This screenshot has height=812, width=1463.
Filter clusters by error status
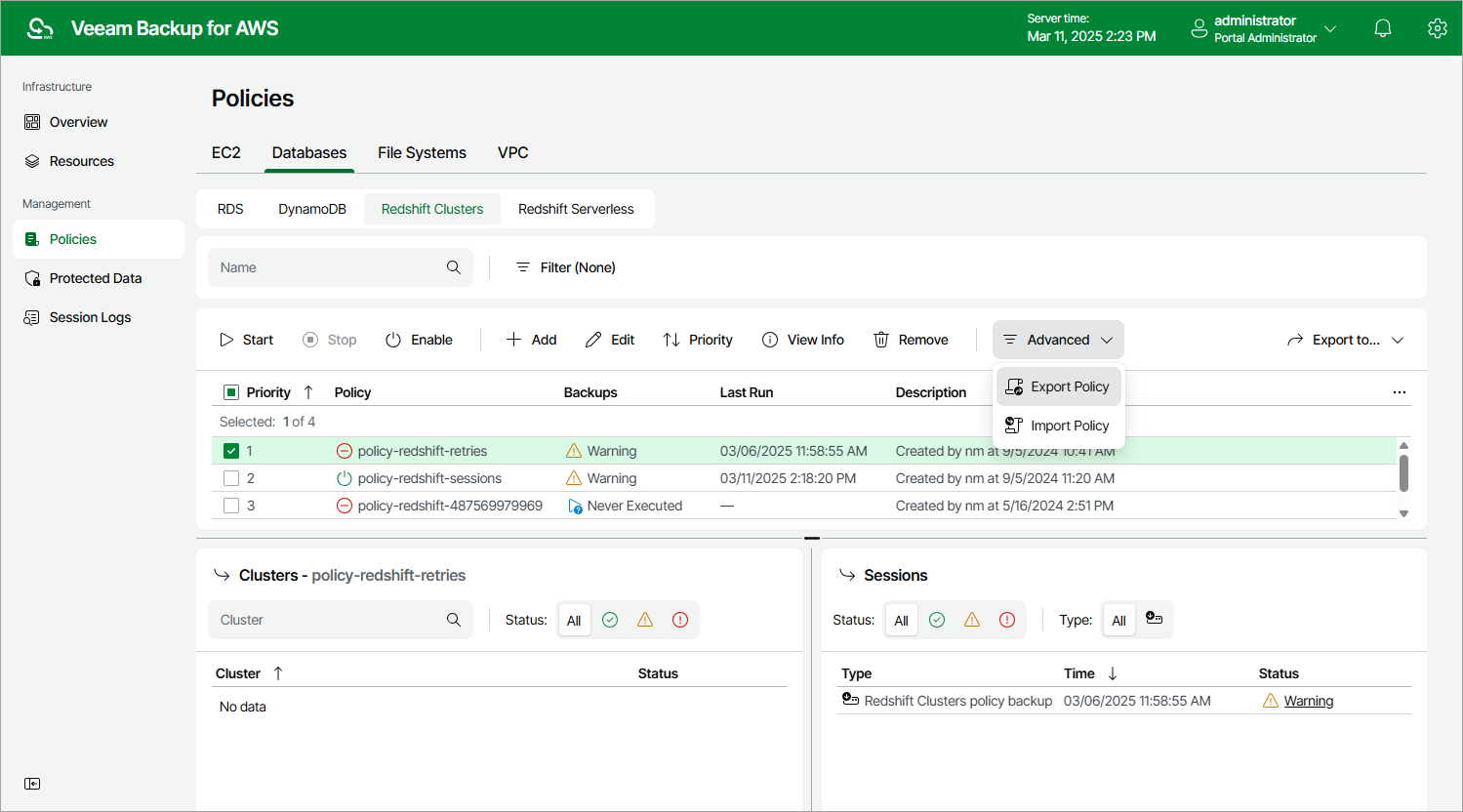(680, 620)
